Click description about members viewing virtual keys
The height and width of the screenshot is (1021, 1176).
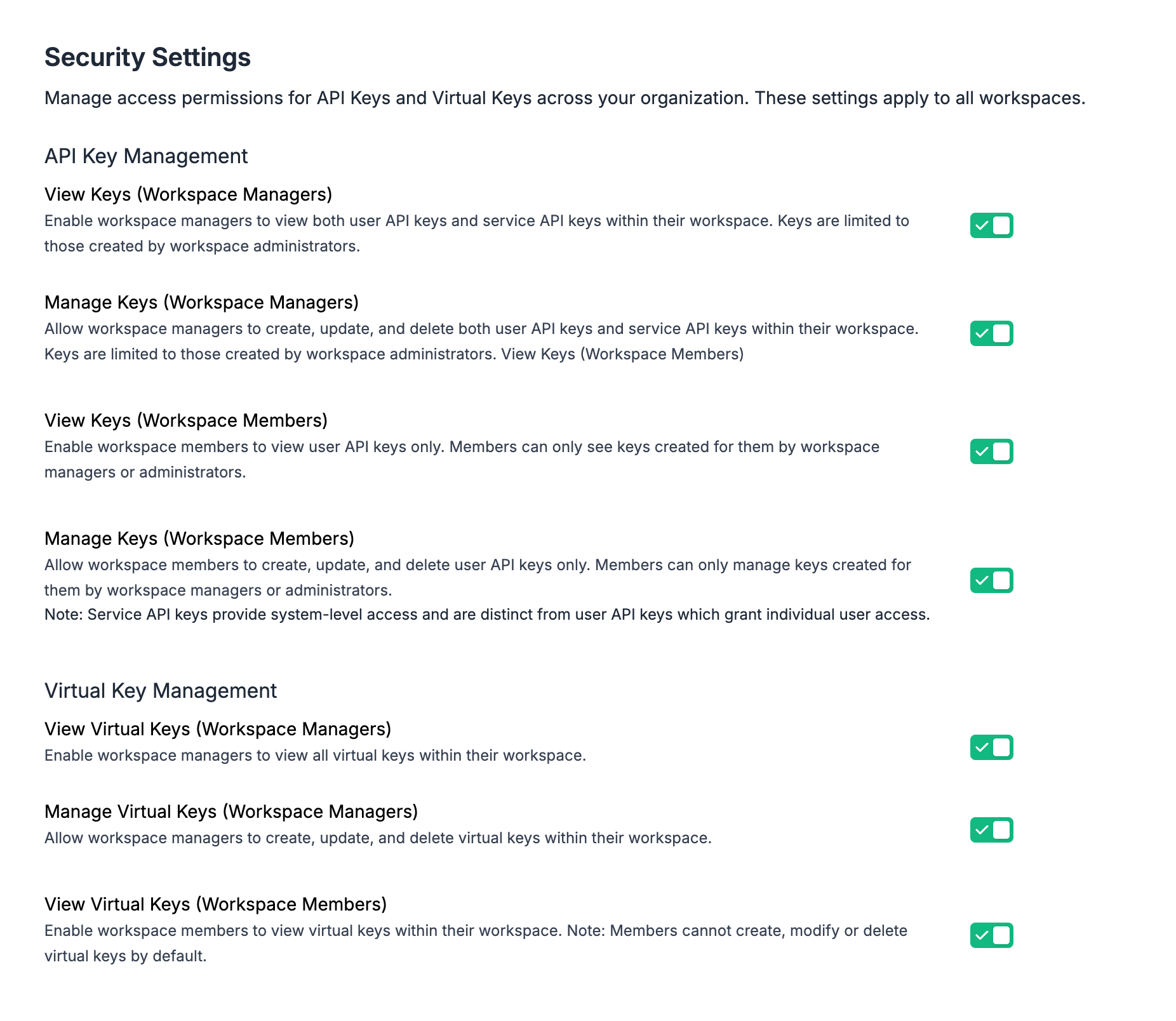(x=476, y=944)
